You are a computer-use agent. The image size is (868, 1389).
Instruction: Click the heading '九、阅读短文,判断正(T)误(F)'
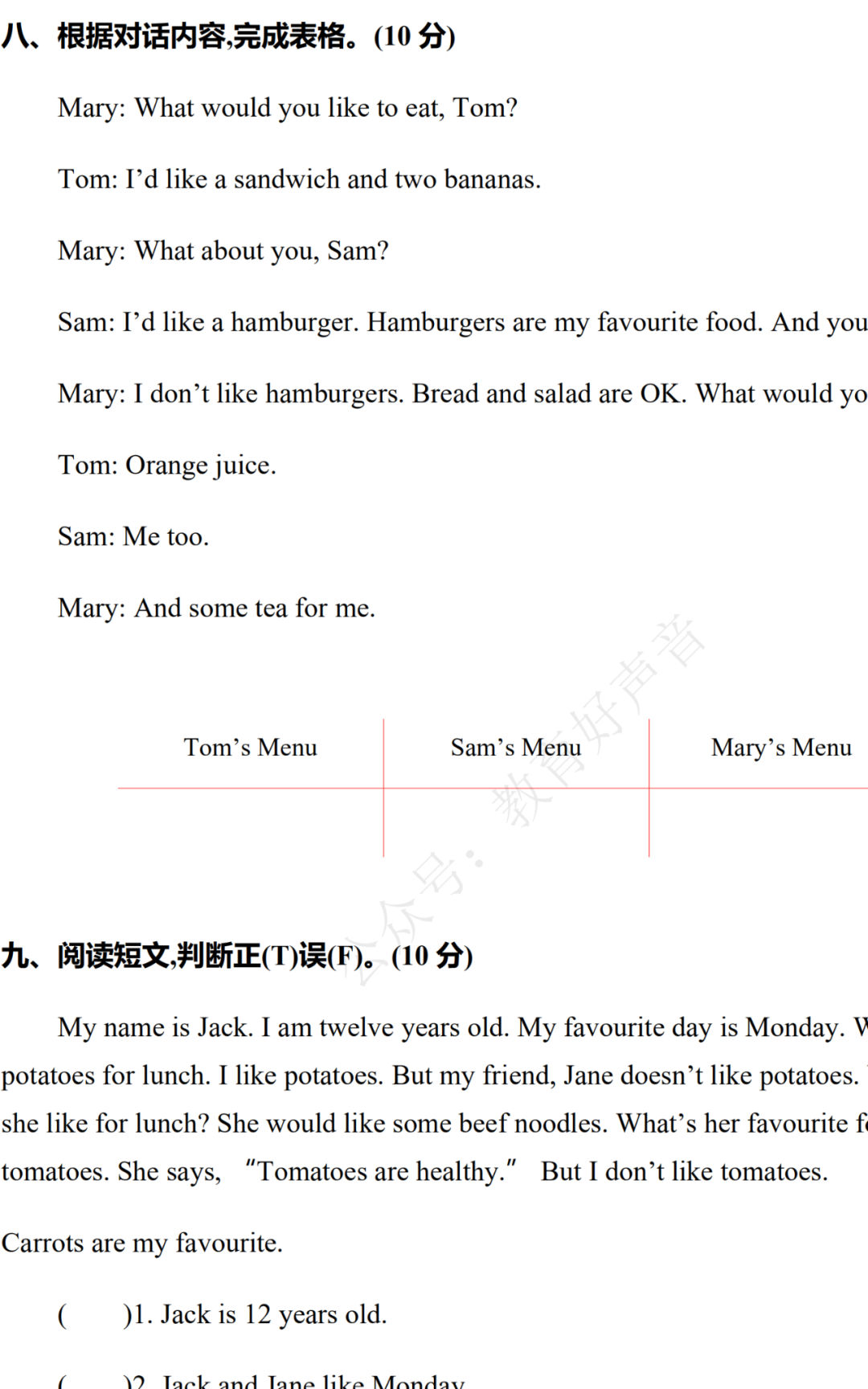point(237,956)
